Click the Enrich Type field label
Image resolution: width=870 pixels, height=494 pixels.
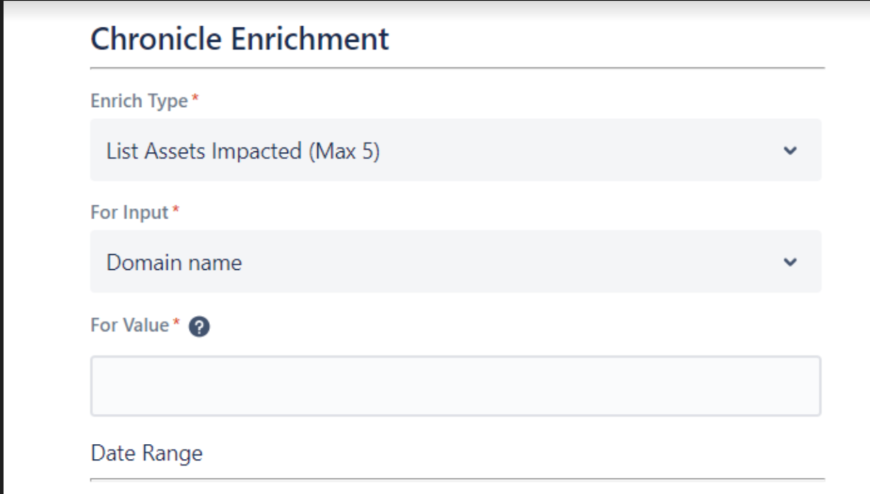click(x=139, y=102)
